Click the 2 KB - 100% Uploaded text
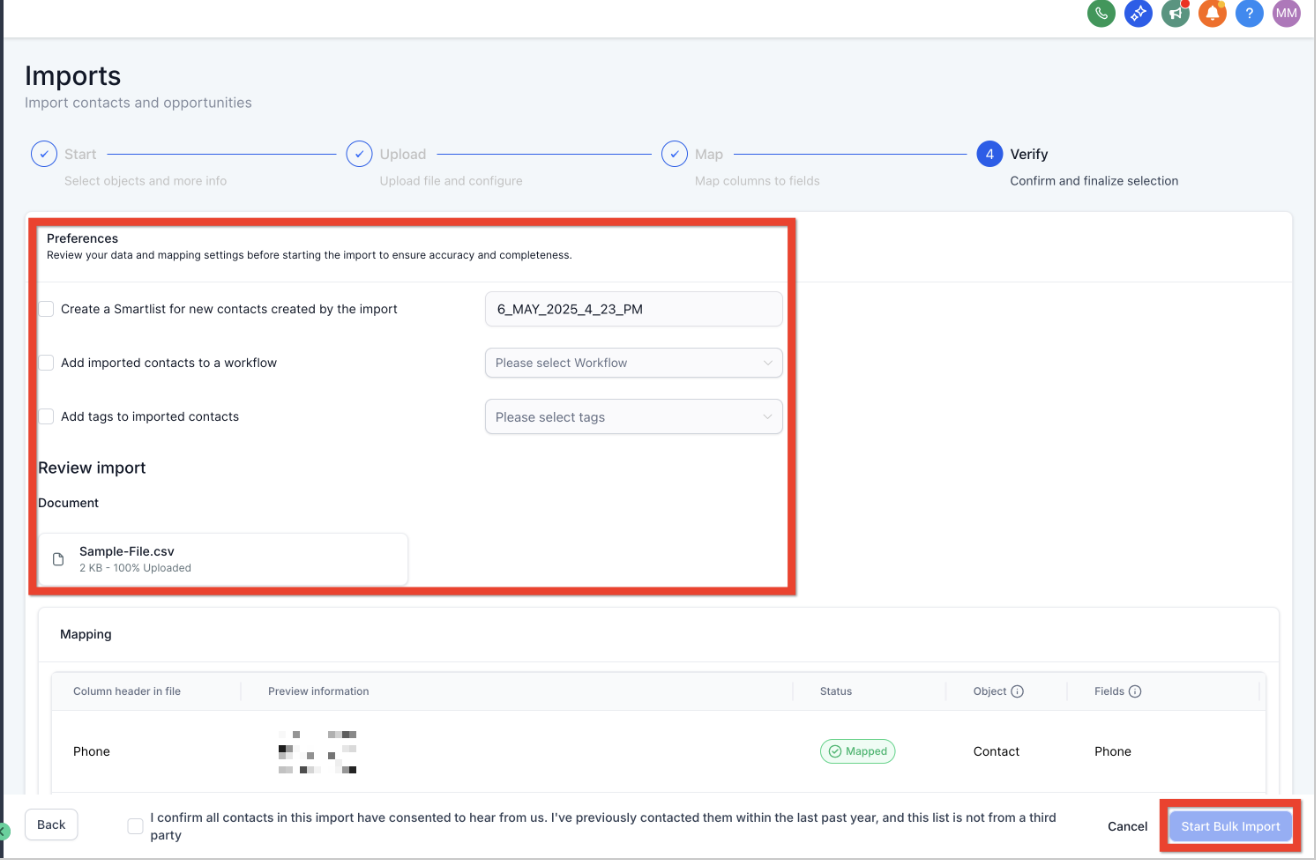The image size is (1316, 862). tap(135, 568)
